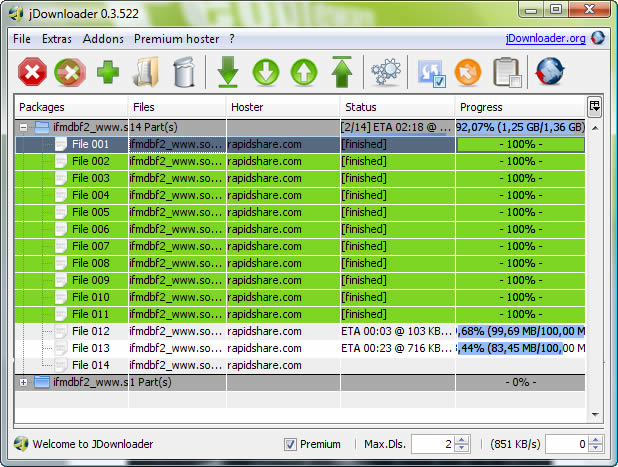Click the clipboard monitoring icon
Screen dimensions: 618x467
[508, 72]
